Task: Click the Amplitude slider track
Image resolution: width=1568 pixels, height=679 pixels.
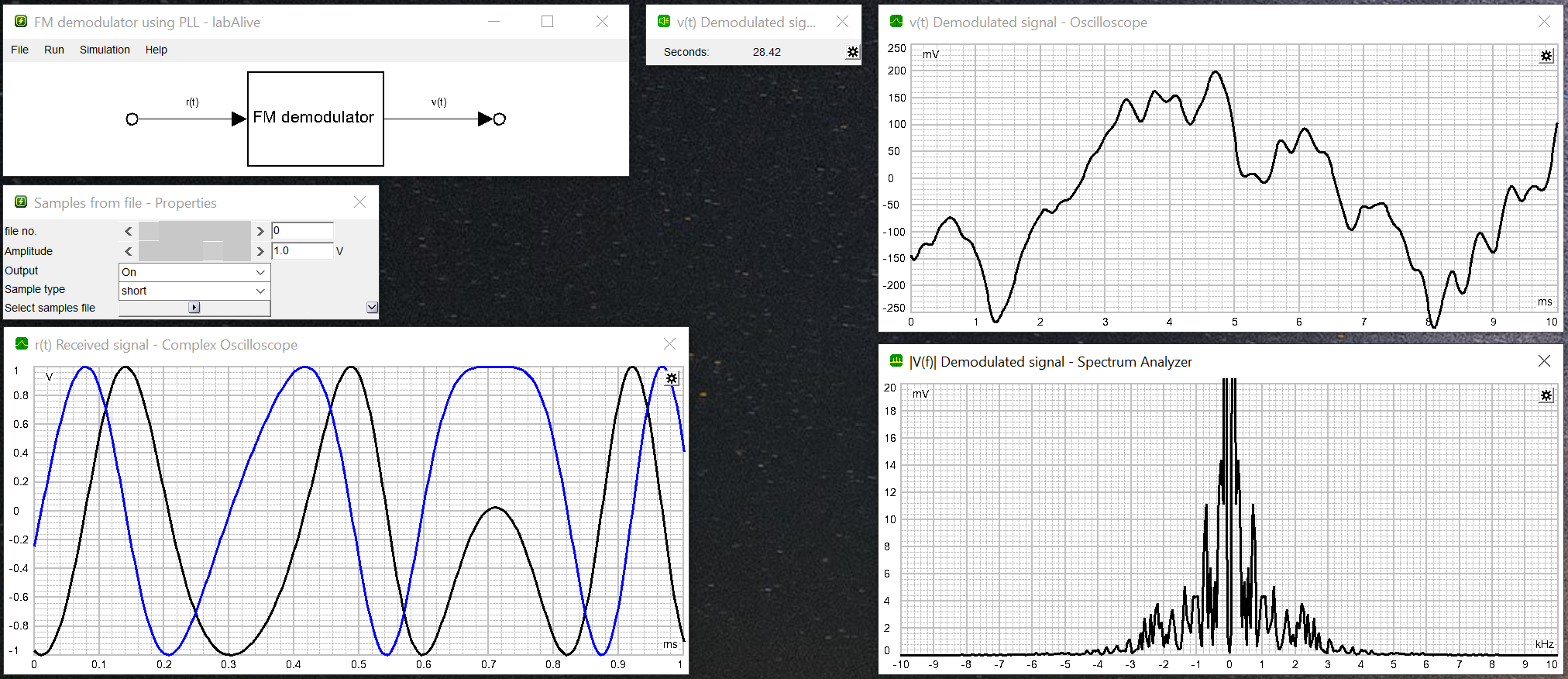Action: click(194, 251)
